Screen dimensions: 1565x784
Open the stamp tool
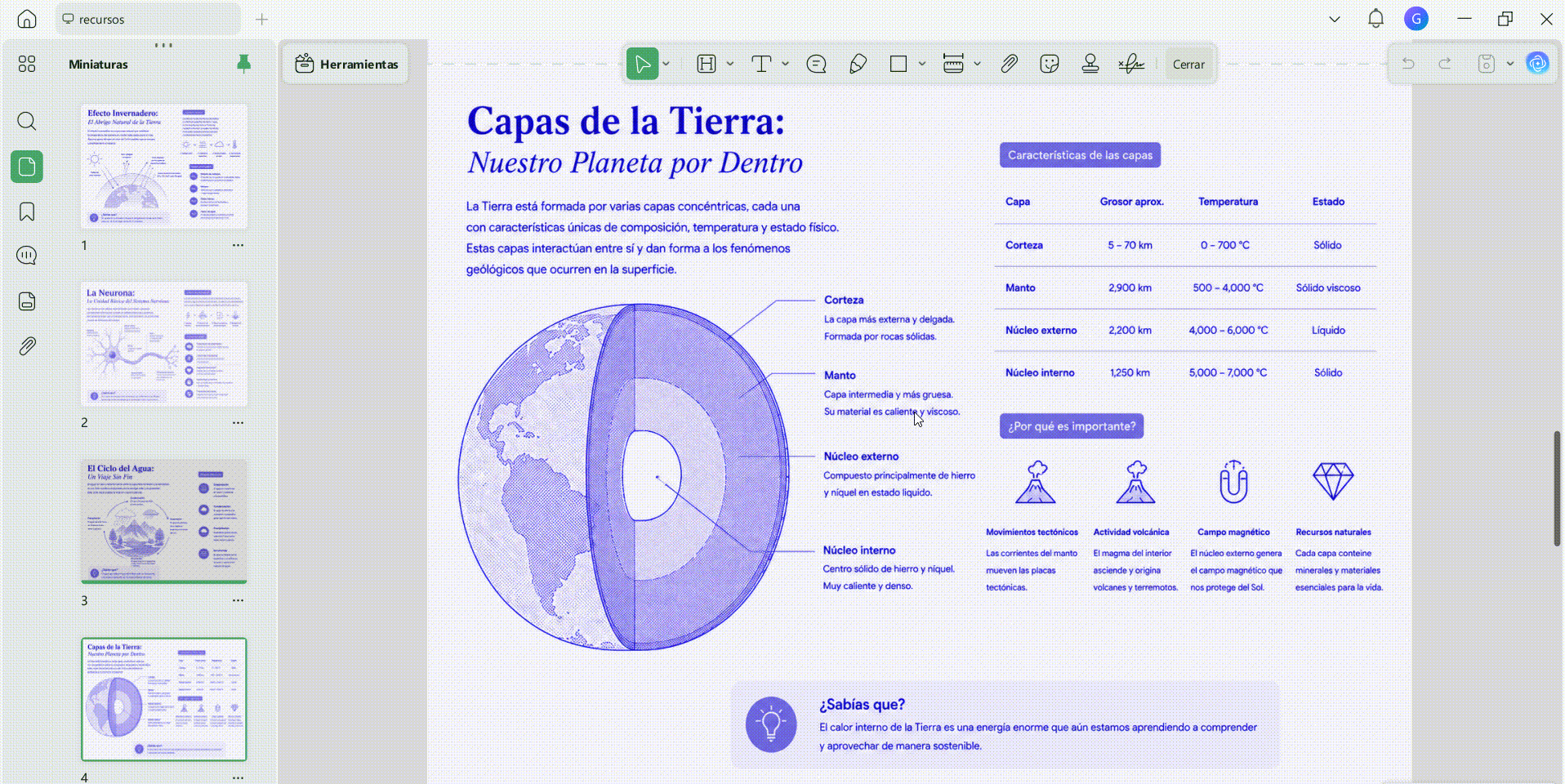(1090, 64)
